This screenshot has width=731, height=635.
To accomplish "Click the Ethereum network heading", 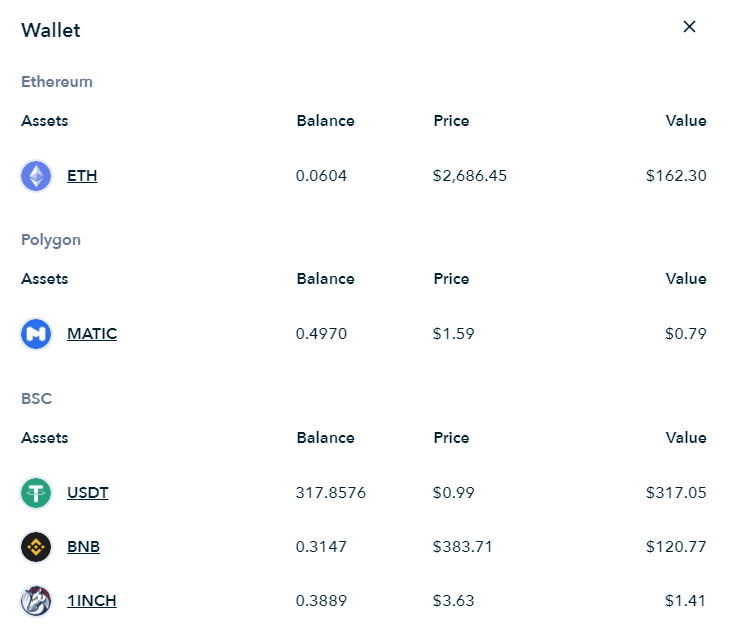I will (x=57, y=82).
